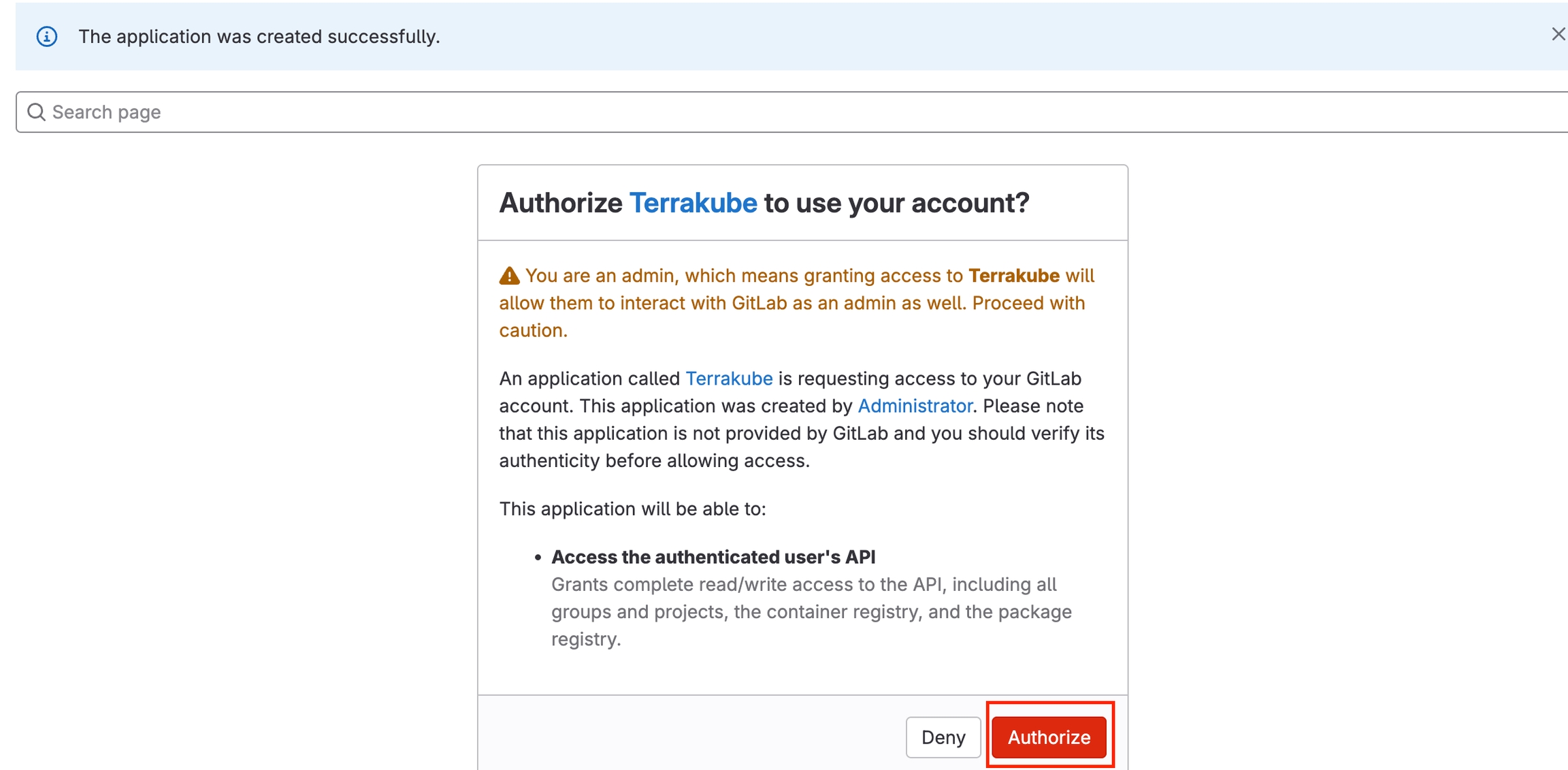Viewport: 1568px width, 770px height.
Task: Click the bold Terrakube name in the admin warning
Action: (1013, 276)
